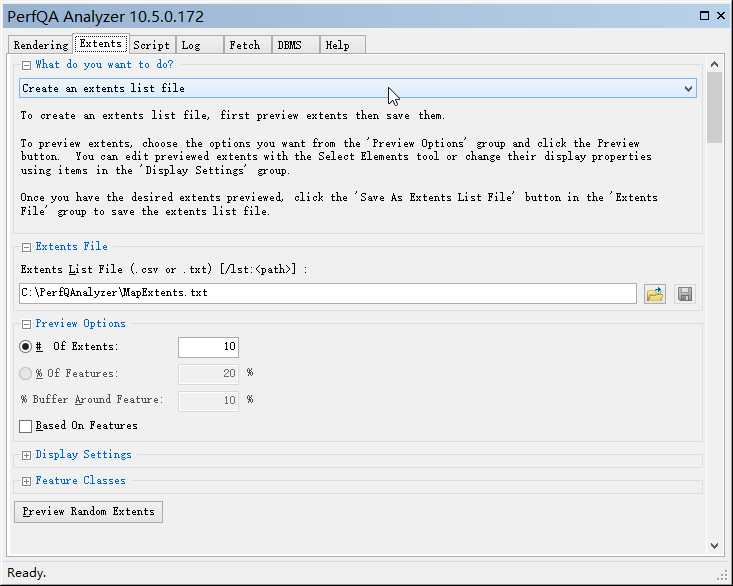The width and height of the screenshot is (733, 586).
Task: Maximize the PerfQA Analyzer window
Action: pos(704,16)
